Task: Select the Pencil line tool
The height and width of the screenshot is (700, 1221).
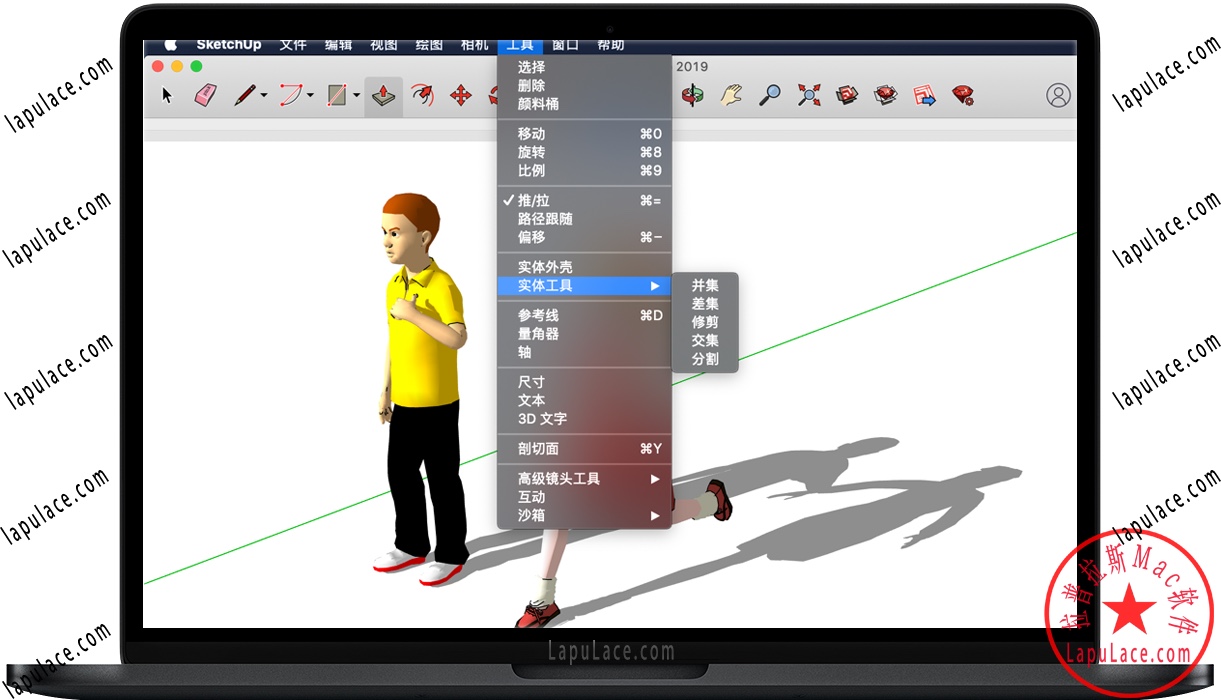Action: point(244,96)
